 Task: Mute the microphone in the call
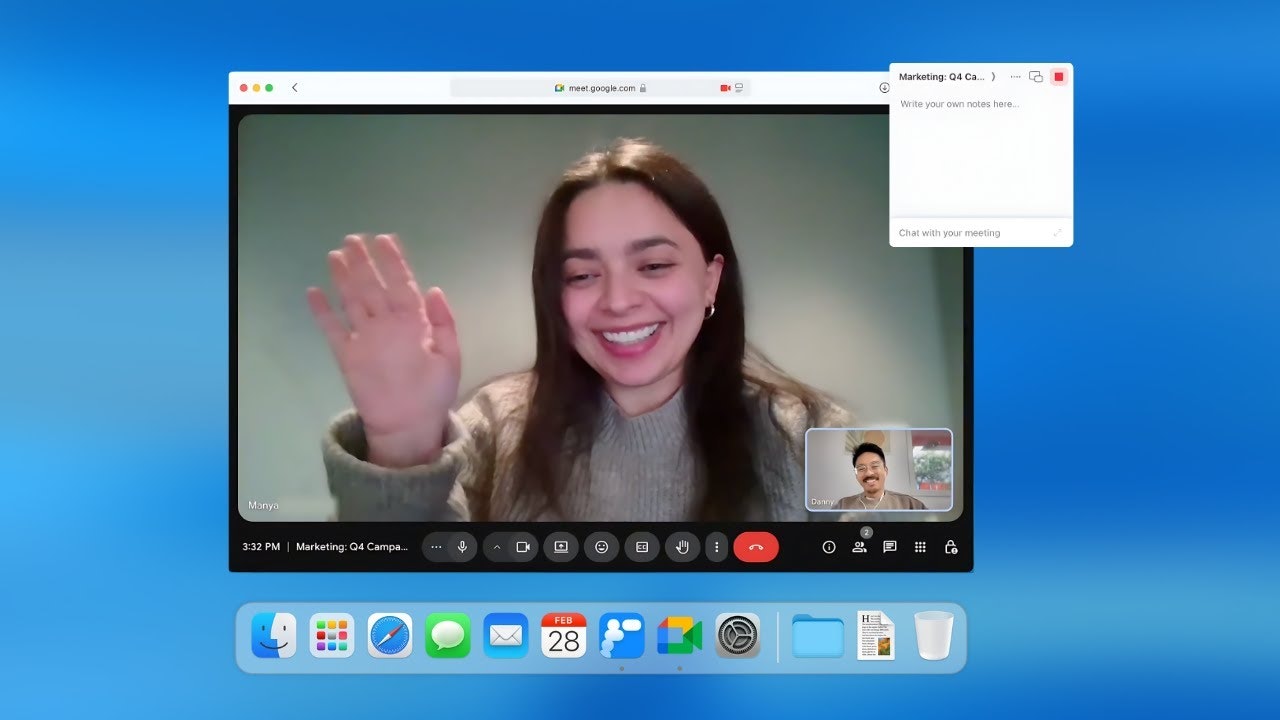tap(462, 547)
